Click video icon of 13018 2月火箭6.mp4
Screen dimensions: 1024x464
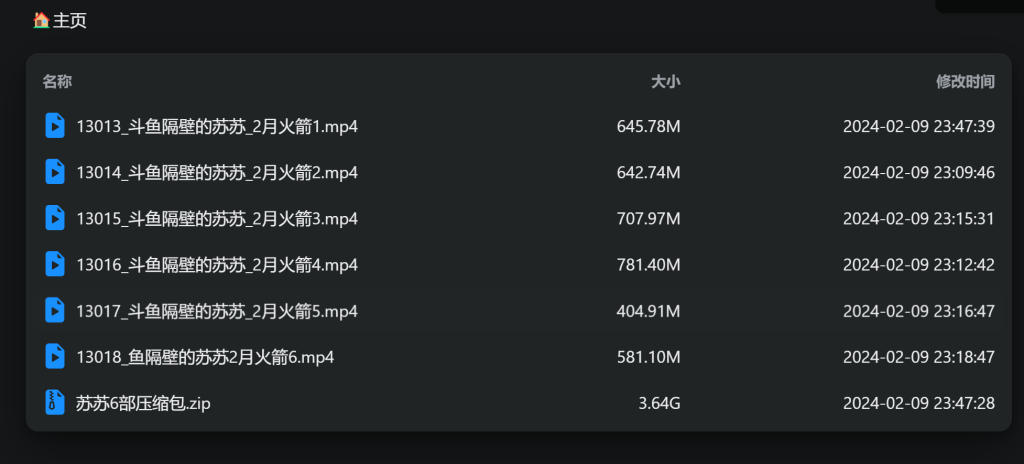pos(55,356)
